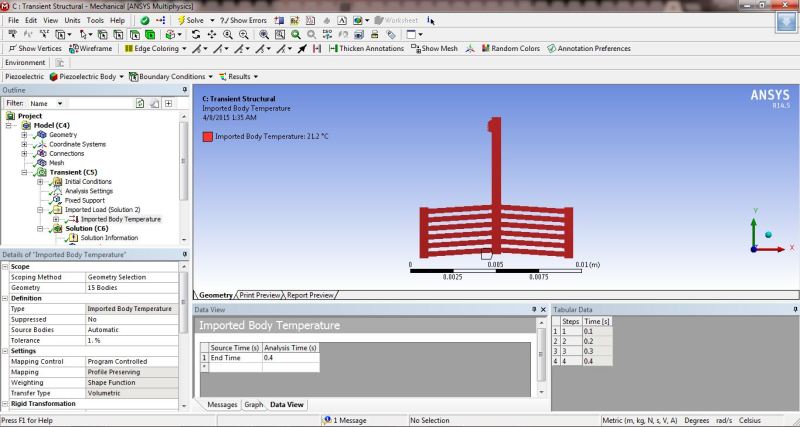Click Random Colors button
This screenshot has width=800, height=427.
[511, 48]
